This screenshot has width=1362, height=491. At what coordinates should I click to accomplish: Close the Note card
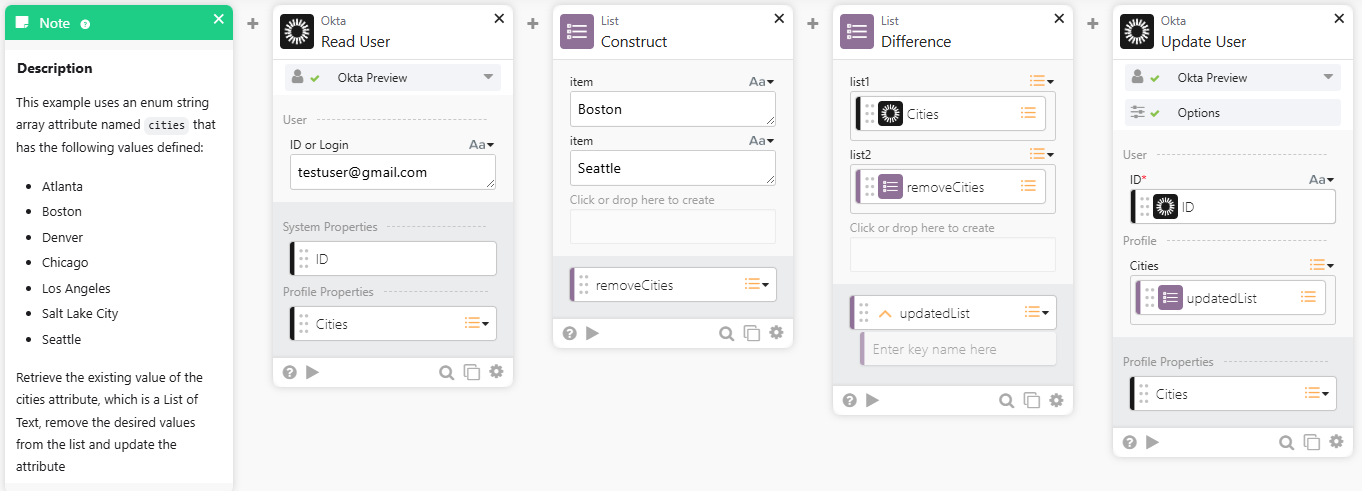click(x=219, y=19)
